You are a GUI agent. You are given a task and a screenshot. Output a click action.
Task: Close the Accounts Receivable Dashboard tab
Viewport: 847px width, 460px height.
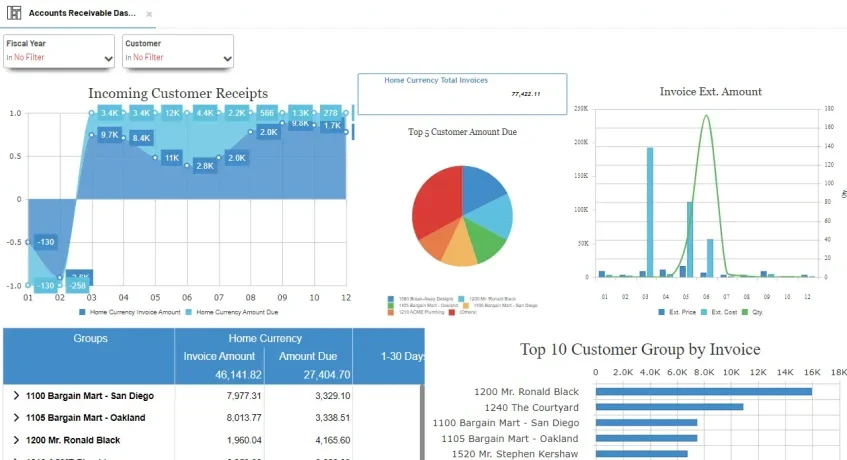[149, 15]
